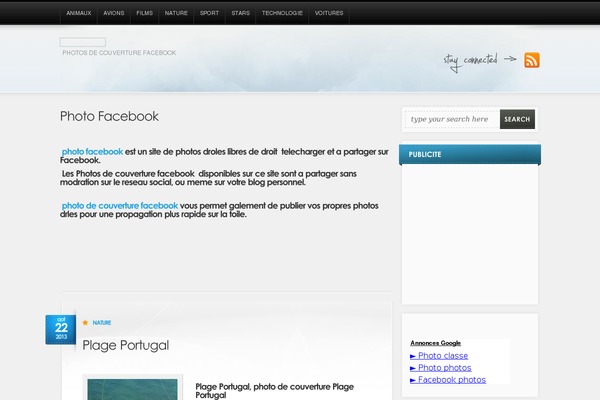Open the 'Plage Portugal' post title
This screenshot has width=600, height=400.
point(126,345)
